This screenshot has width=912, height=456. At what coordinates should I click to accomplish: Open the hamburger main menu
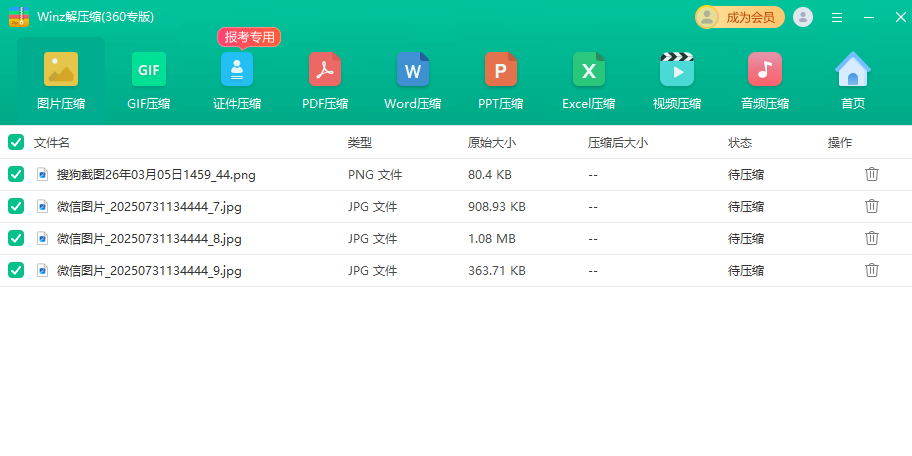(x=837, y=17)
